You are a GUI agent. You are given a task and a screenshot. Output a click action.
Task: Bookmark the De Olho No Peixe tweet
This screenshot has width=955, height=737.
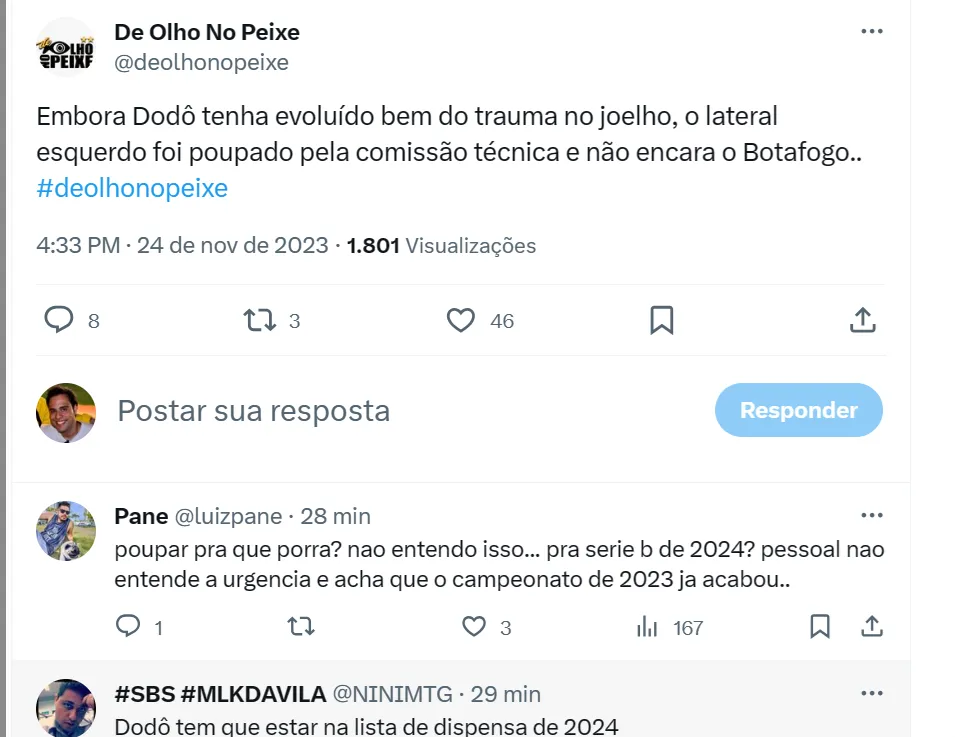pos(661,320)
